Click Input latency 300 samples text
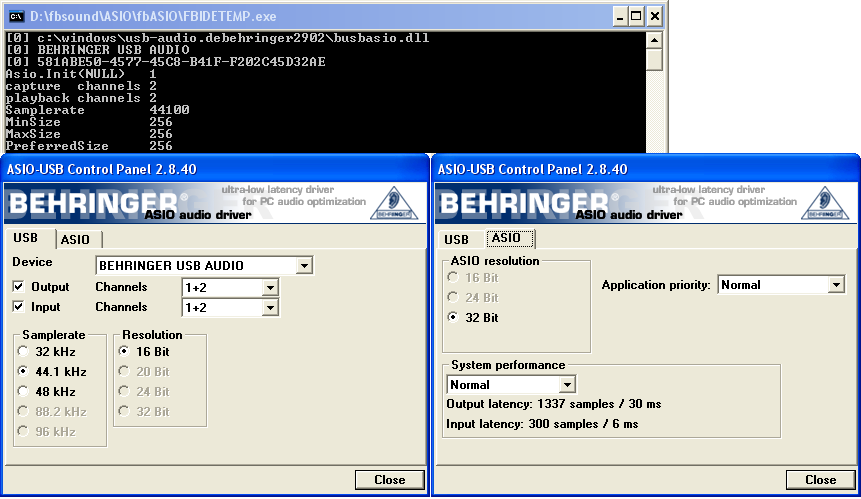Viewport: 861px width, 499px height. pyautogui.click(x=542, y=424)
